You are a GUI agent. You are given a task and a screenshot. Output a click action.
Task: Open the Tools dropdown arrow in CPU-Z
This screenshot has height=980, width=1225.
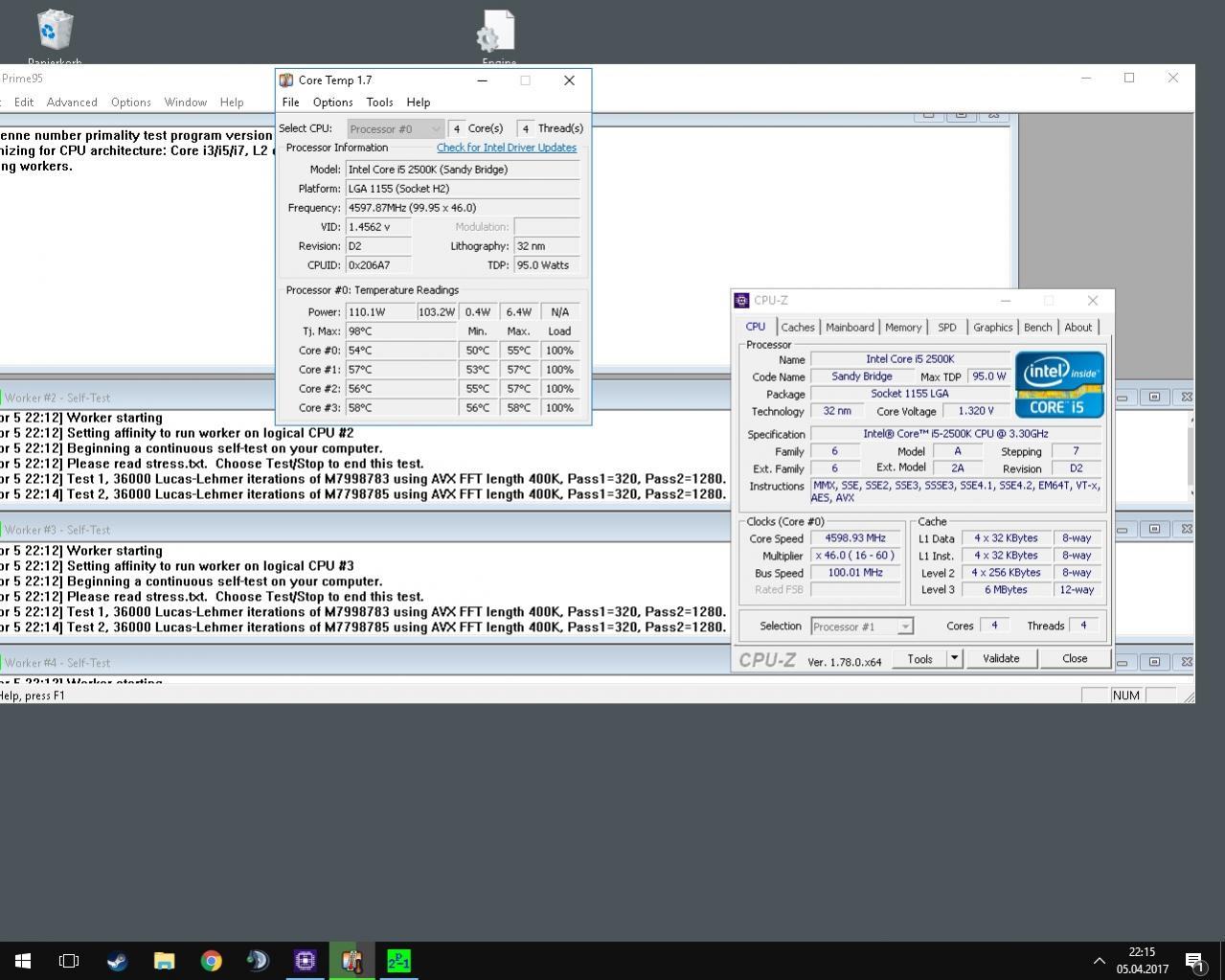coord(954,659)
